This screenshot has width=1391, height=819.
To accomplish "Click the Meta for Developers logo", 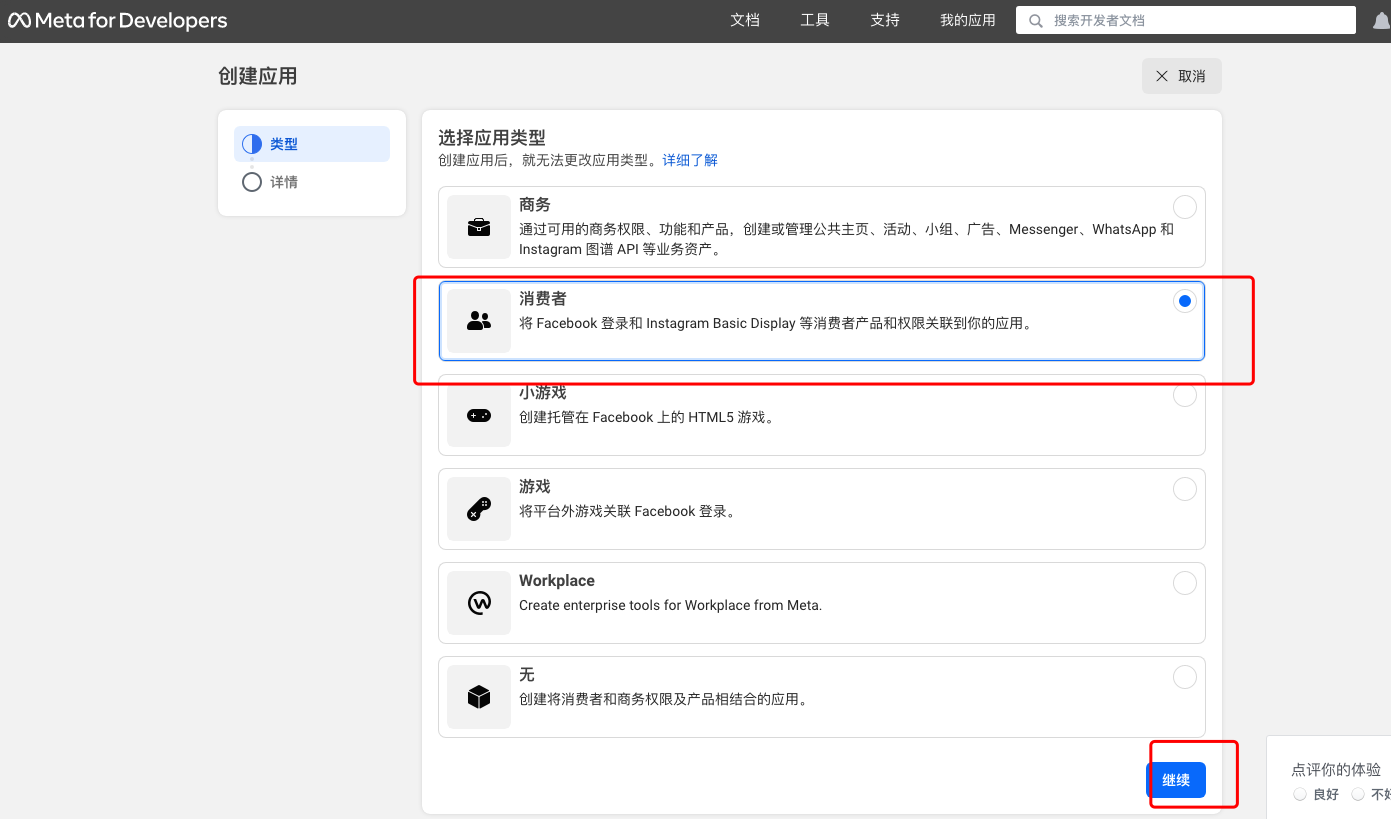I will coord(118,21).
